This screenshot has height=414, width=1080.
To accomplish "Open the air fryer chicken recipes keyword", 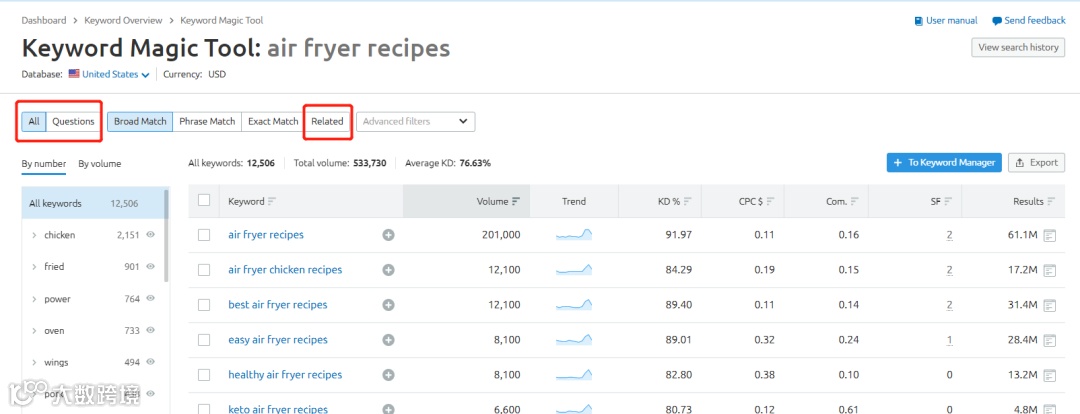I will [285, 270].
